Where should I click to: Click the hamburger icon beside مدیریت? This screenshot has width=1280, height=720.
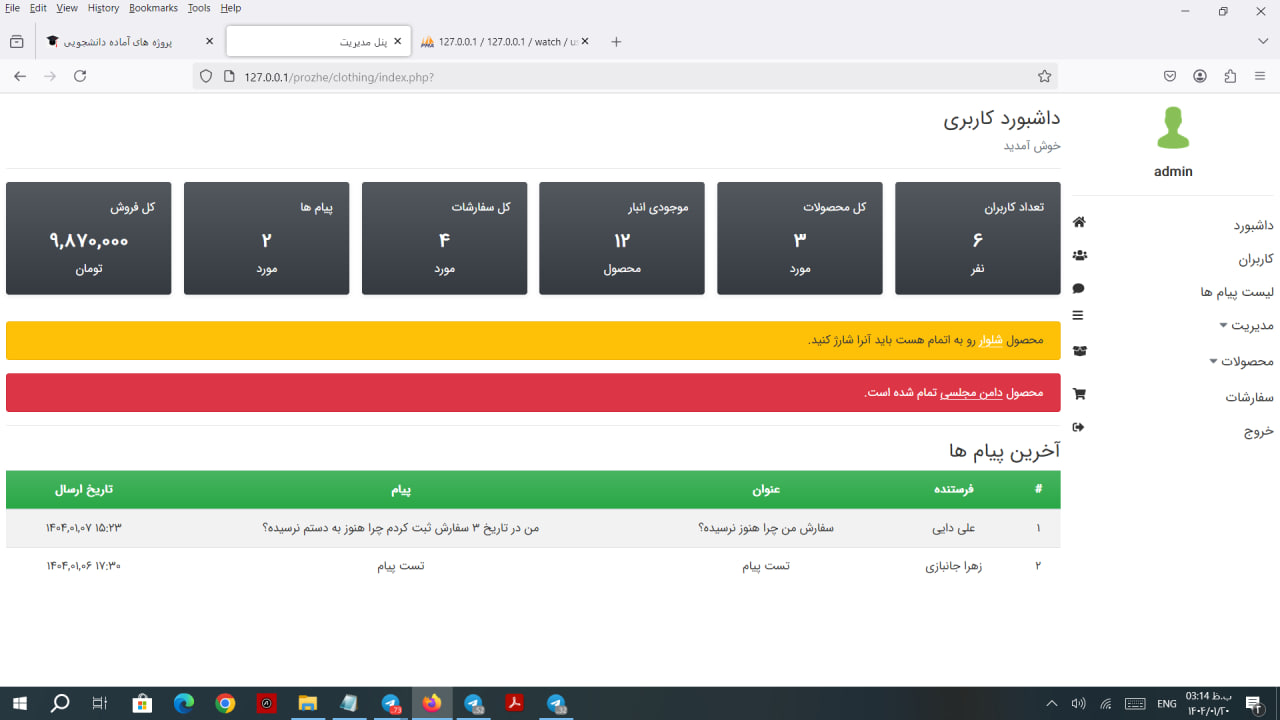point(1078,315)
